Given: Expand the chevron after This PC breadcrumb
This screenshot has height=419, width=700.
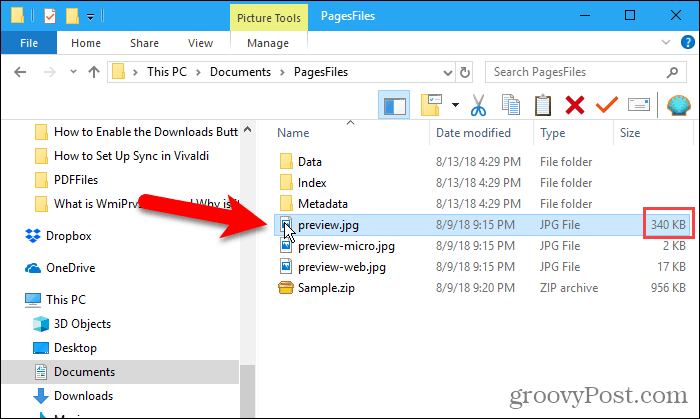Looking at the screenshot, I should [x=198, y=72].
